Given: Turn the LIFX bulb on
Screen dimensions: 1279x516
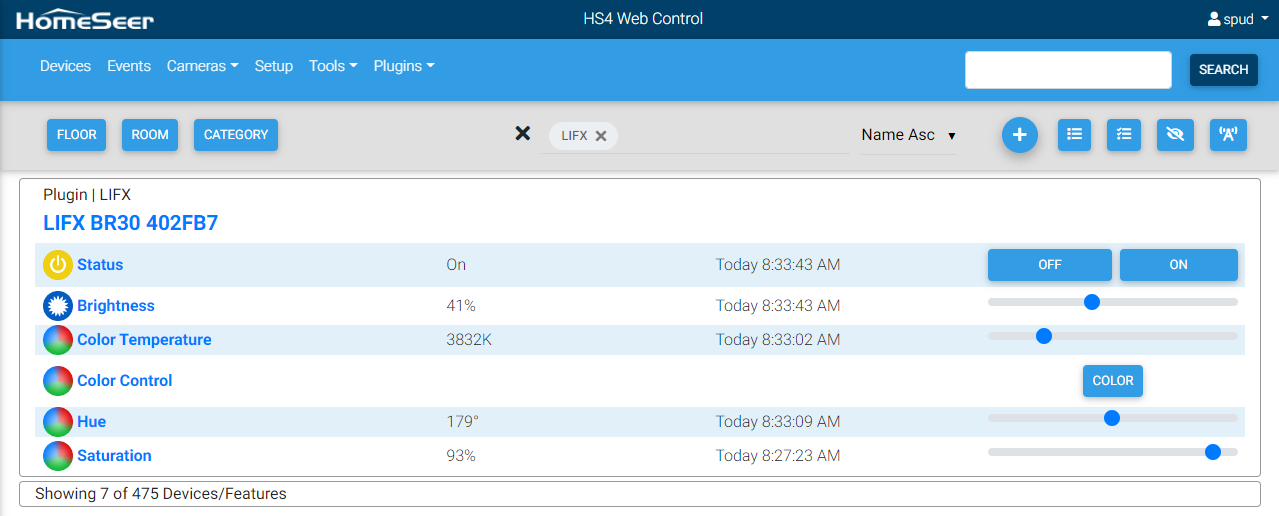Looking at the screenshot, I should [x=1178, y=265].
